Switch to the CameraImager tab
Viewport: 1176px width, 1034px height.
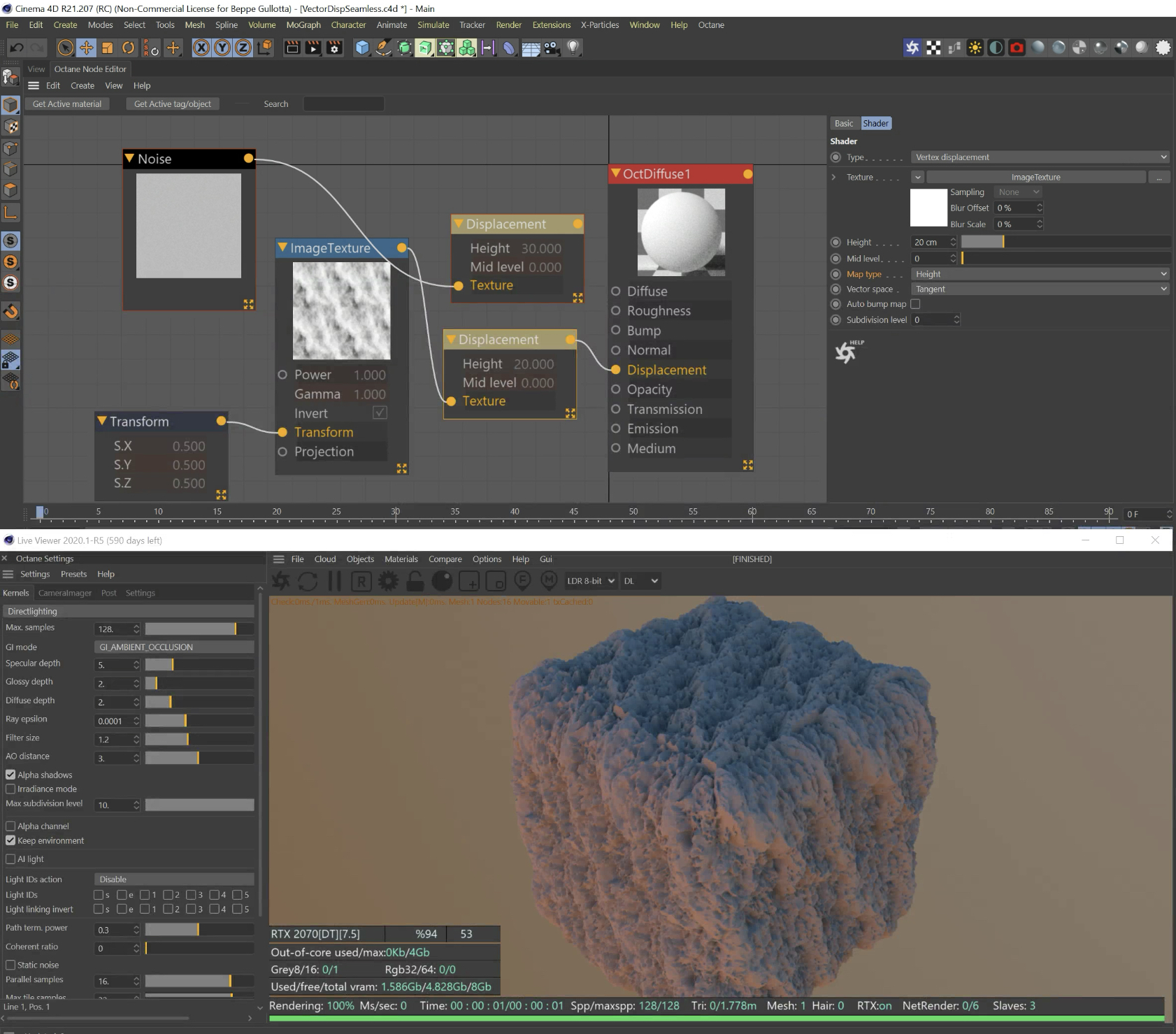coord(64,593)
